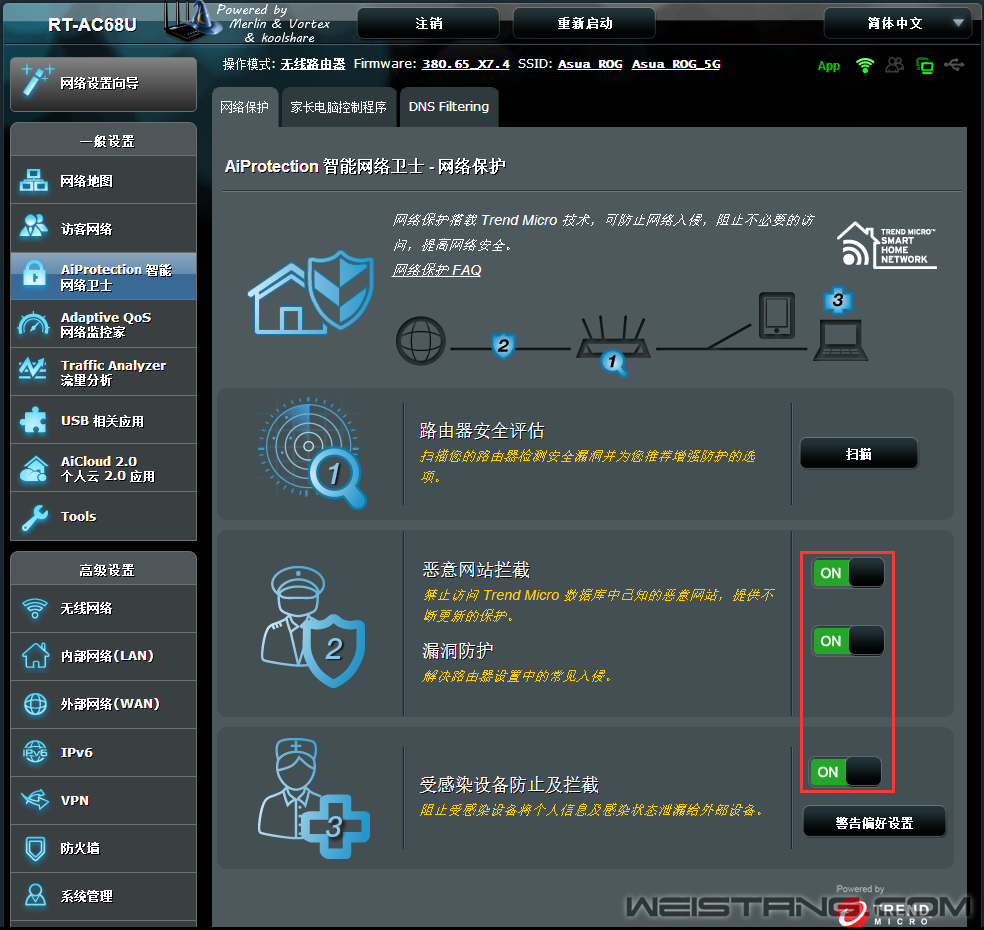
Task: Click the green network monitor status icon
Action: click(x=924, y=65)
